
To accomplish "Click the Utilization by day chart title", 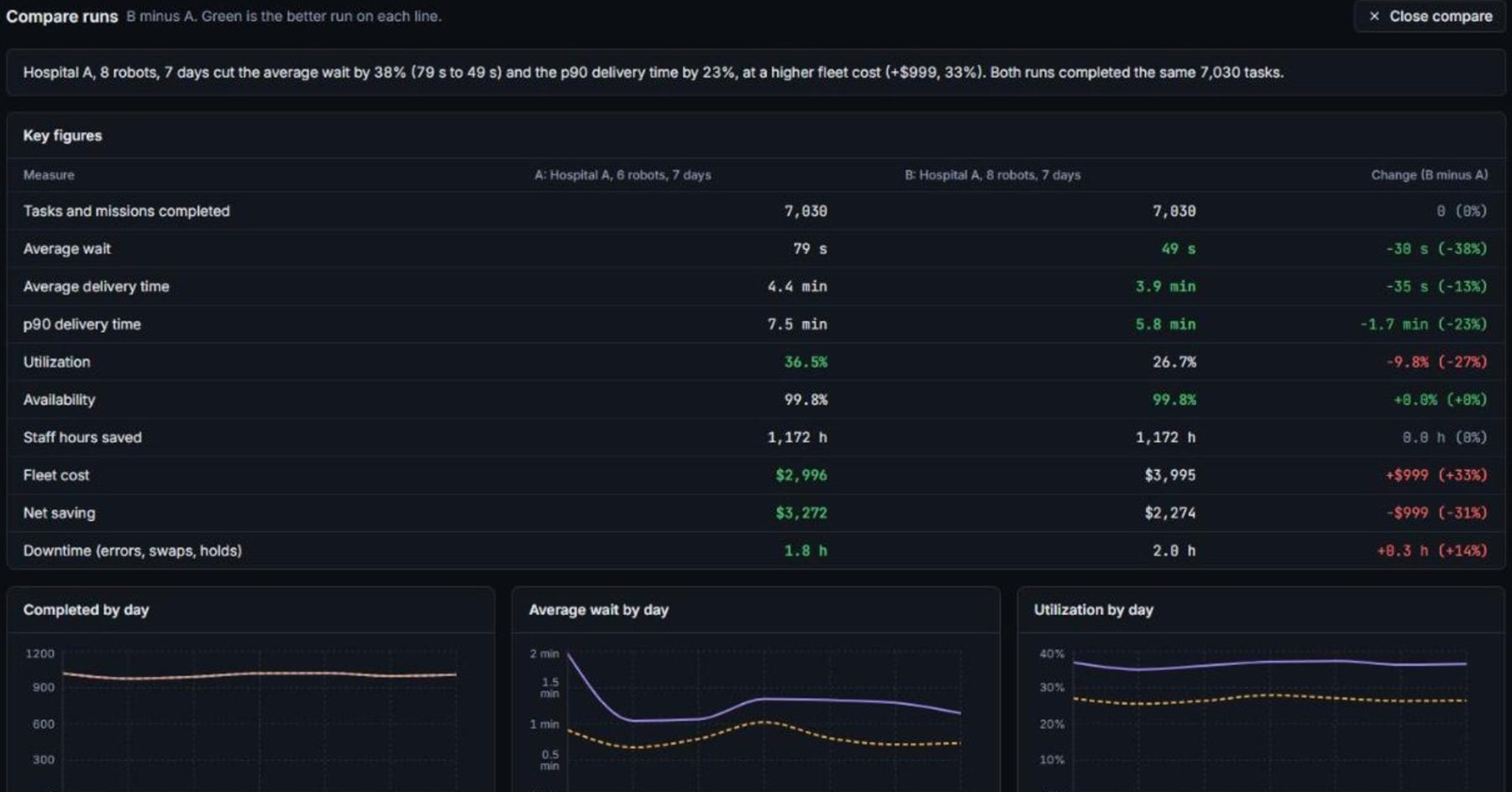I will tap(1093, 610).
